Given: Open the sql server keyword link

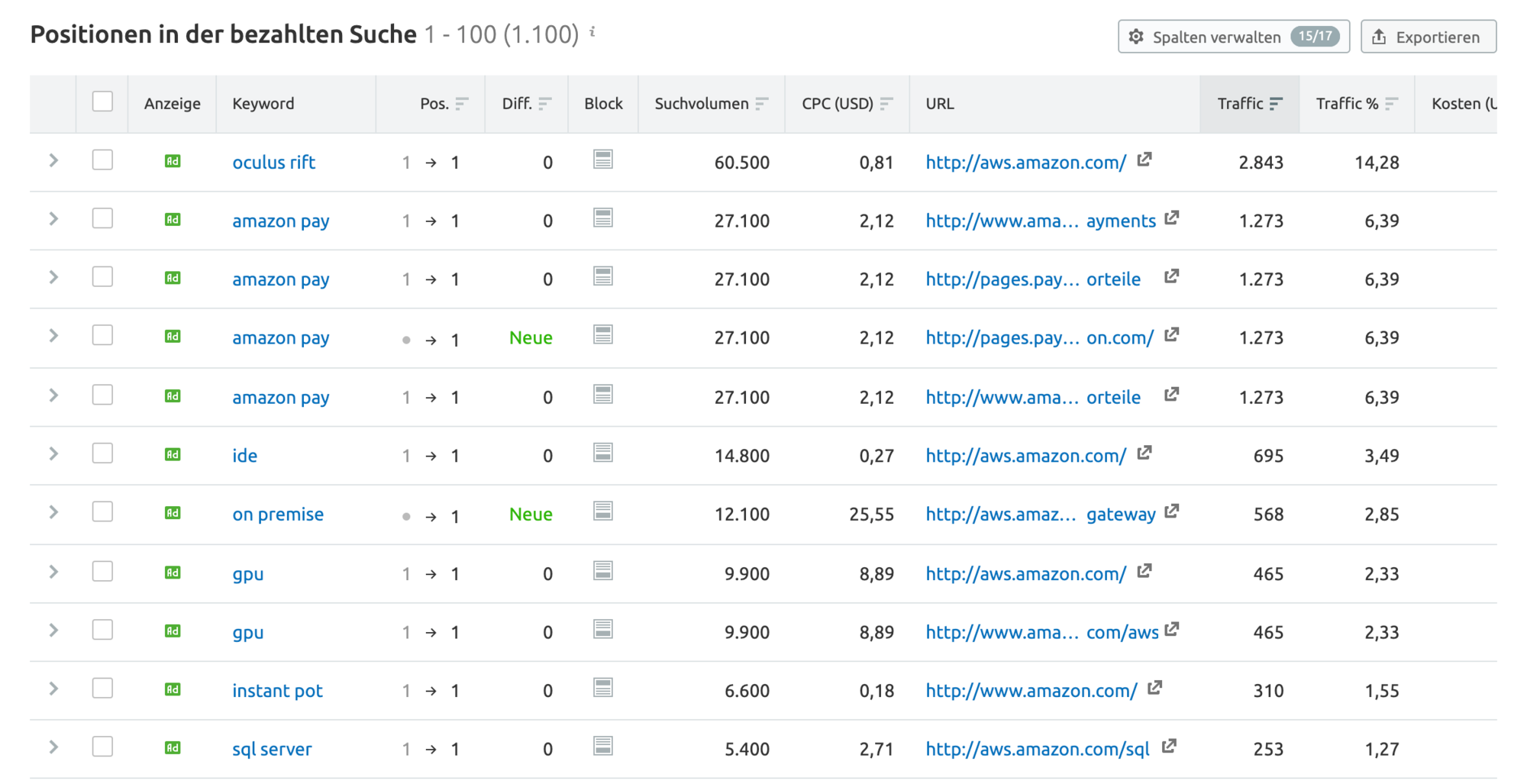Looking at the screenshot, I should (x=272, y=750).
